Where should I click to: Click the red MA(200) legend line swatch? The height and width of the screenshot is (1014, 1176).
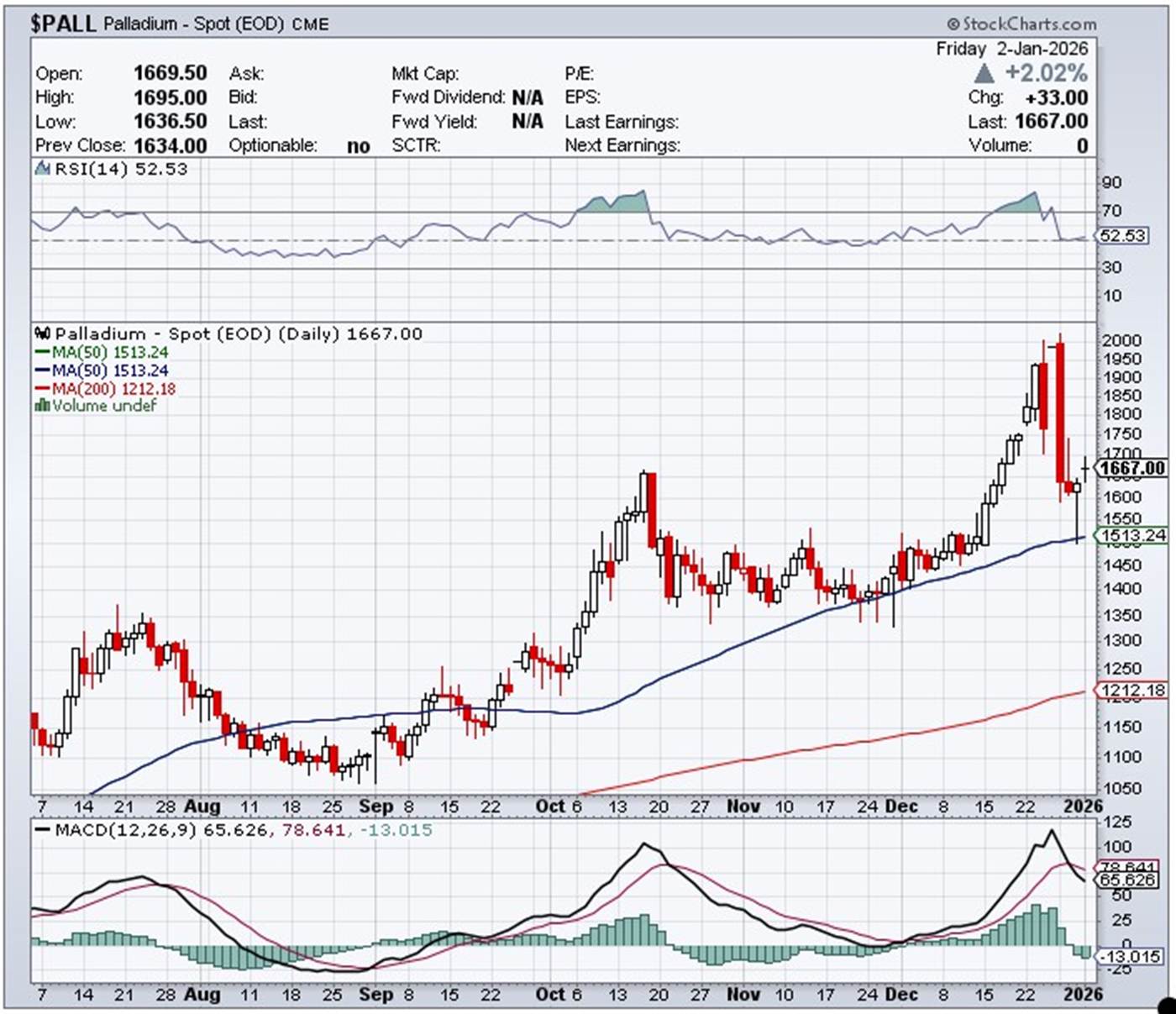point(42,389)
